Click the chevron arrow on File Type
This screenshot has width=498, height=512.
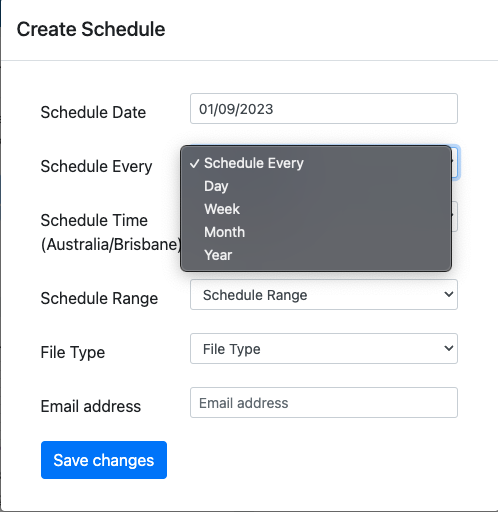(x=449, y=348)
